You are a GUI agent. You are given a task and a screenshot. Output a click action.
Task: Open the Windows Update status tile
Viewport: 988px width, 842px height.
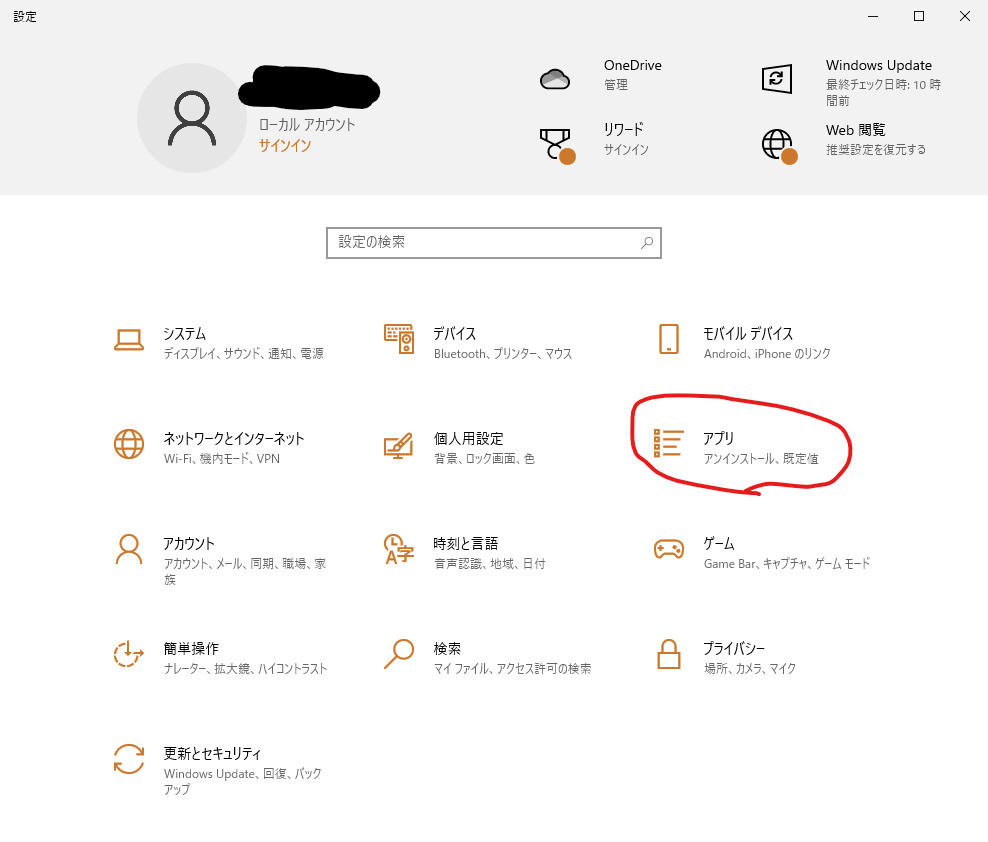tap(850, 80)
